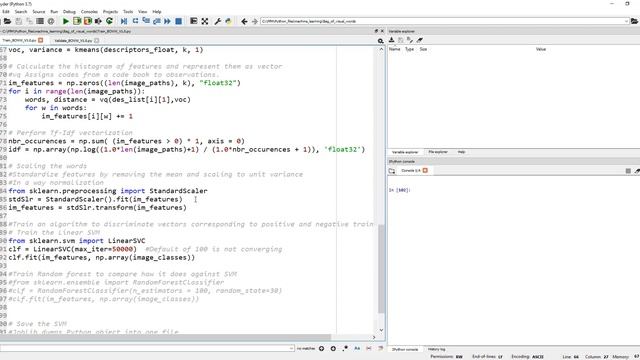Open the View menu
The width and height of the screenshot is (640, 360).
142,12
